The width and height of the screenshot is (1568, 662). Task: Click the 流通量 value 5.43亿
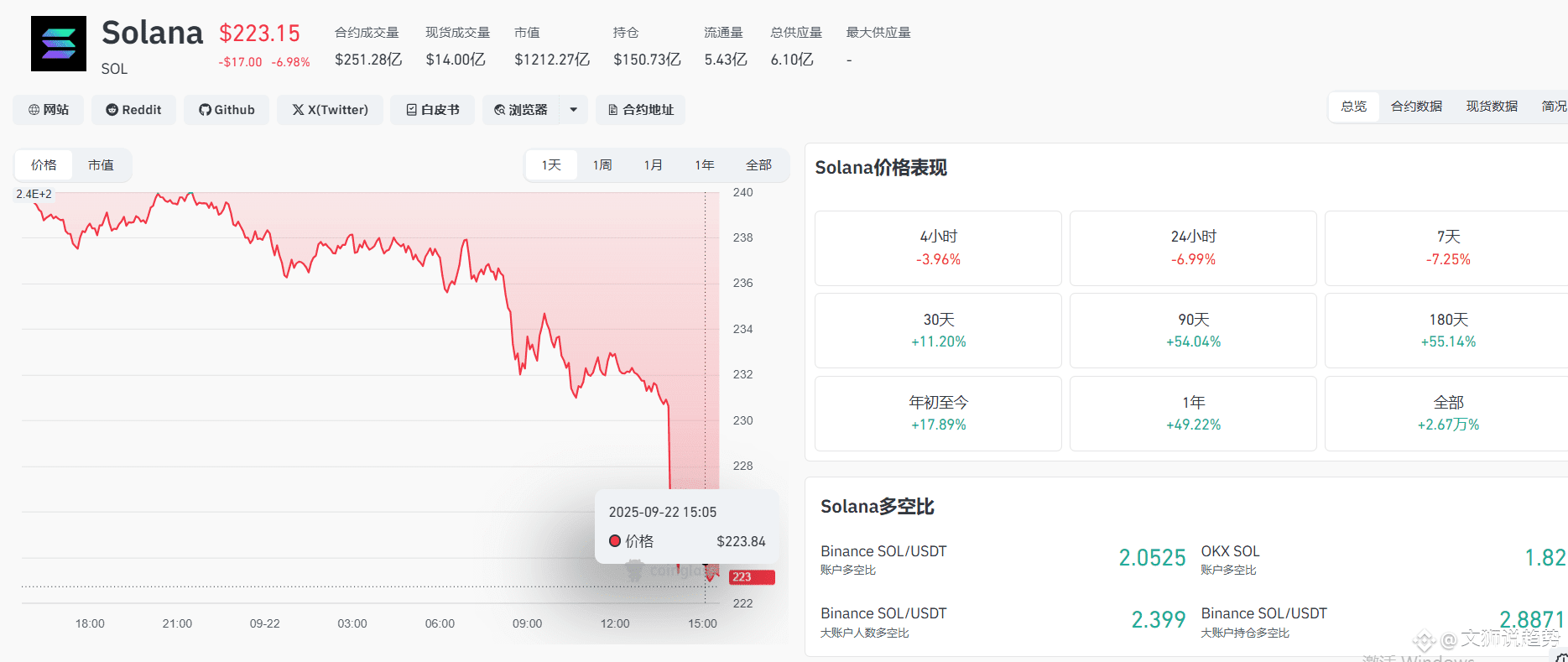pos(726,60)
